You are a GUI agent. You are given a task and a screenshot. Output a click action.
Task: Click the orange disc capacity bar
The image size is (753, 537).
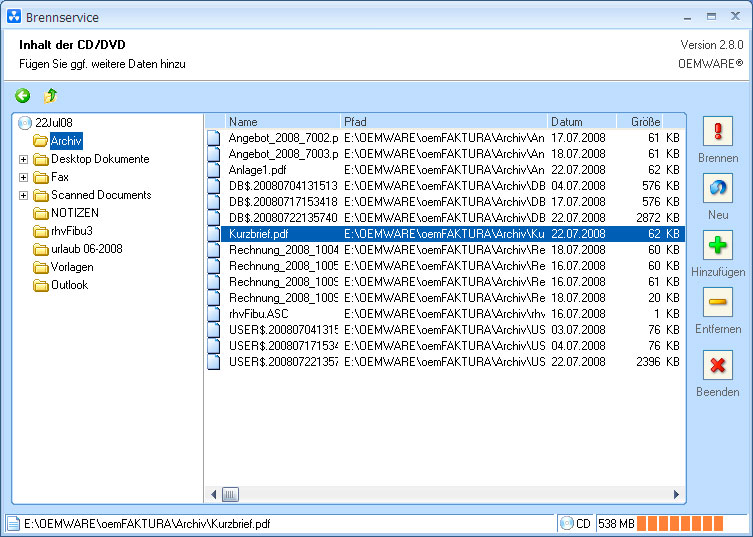680,524
